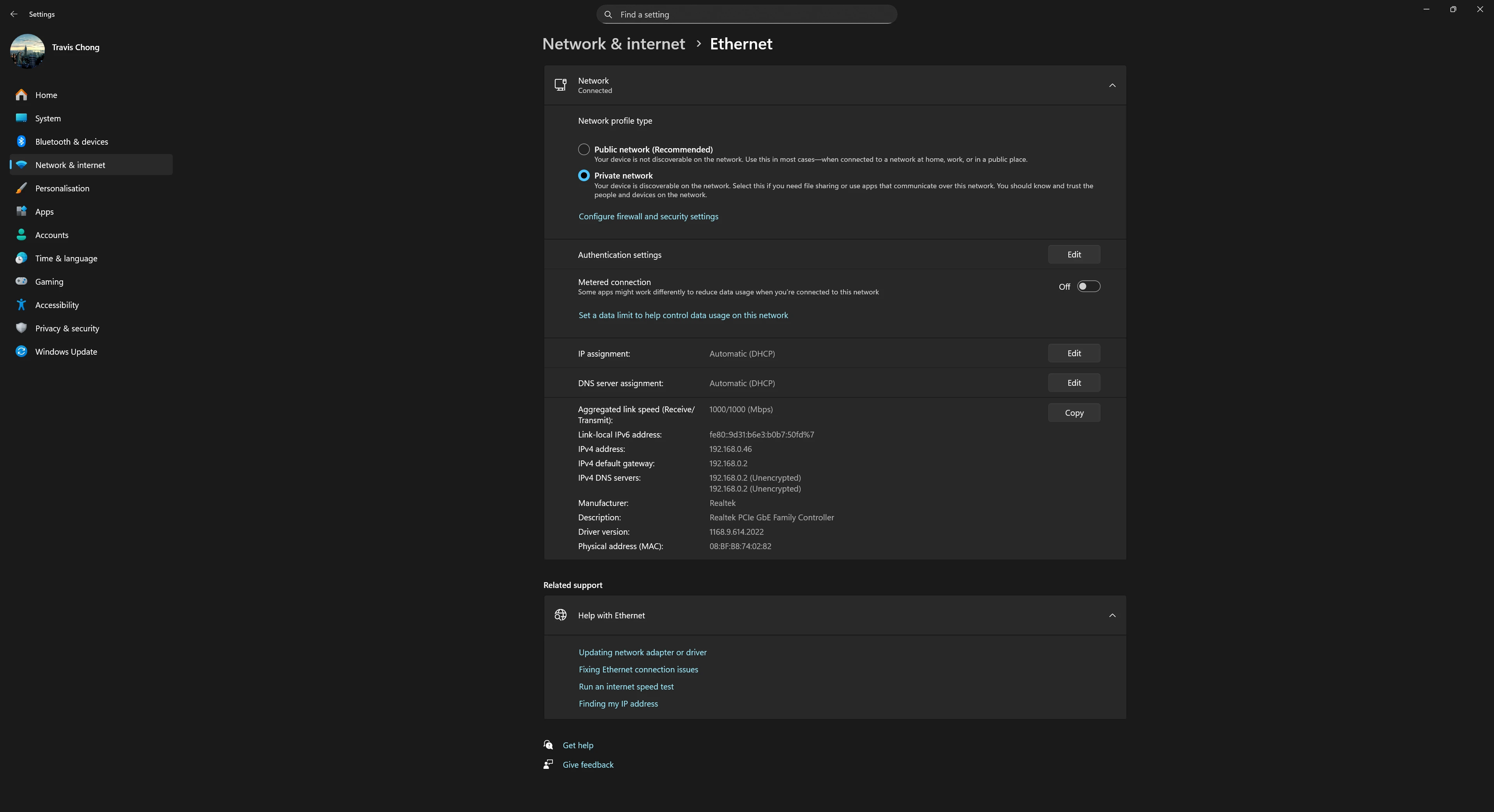Click the Accessibility figure icon
The width and height of the screenshot is (1494, 812).
pos(21,305)
